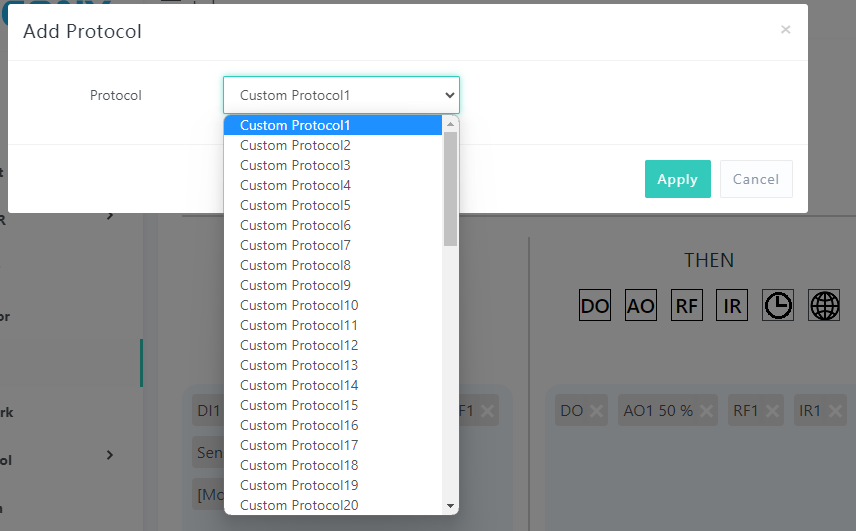The height and width of the screenshot is (531, 856).
Task: Select the RF action icon
Action: pyautogui.click(x=686, y=306)
